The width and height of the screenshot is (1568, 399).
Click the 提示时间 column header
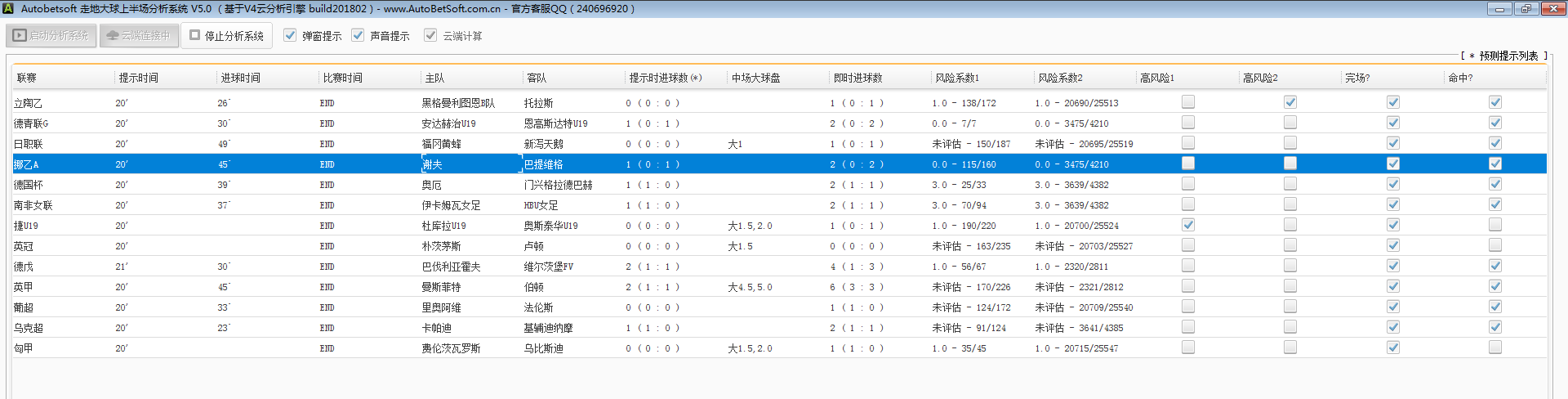coord(139,78)
